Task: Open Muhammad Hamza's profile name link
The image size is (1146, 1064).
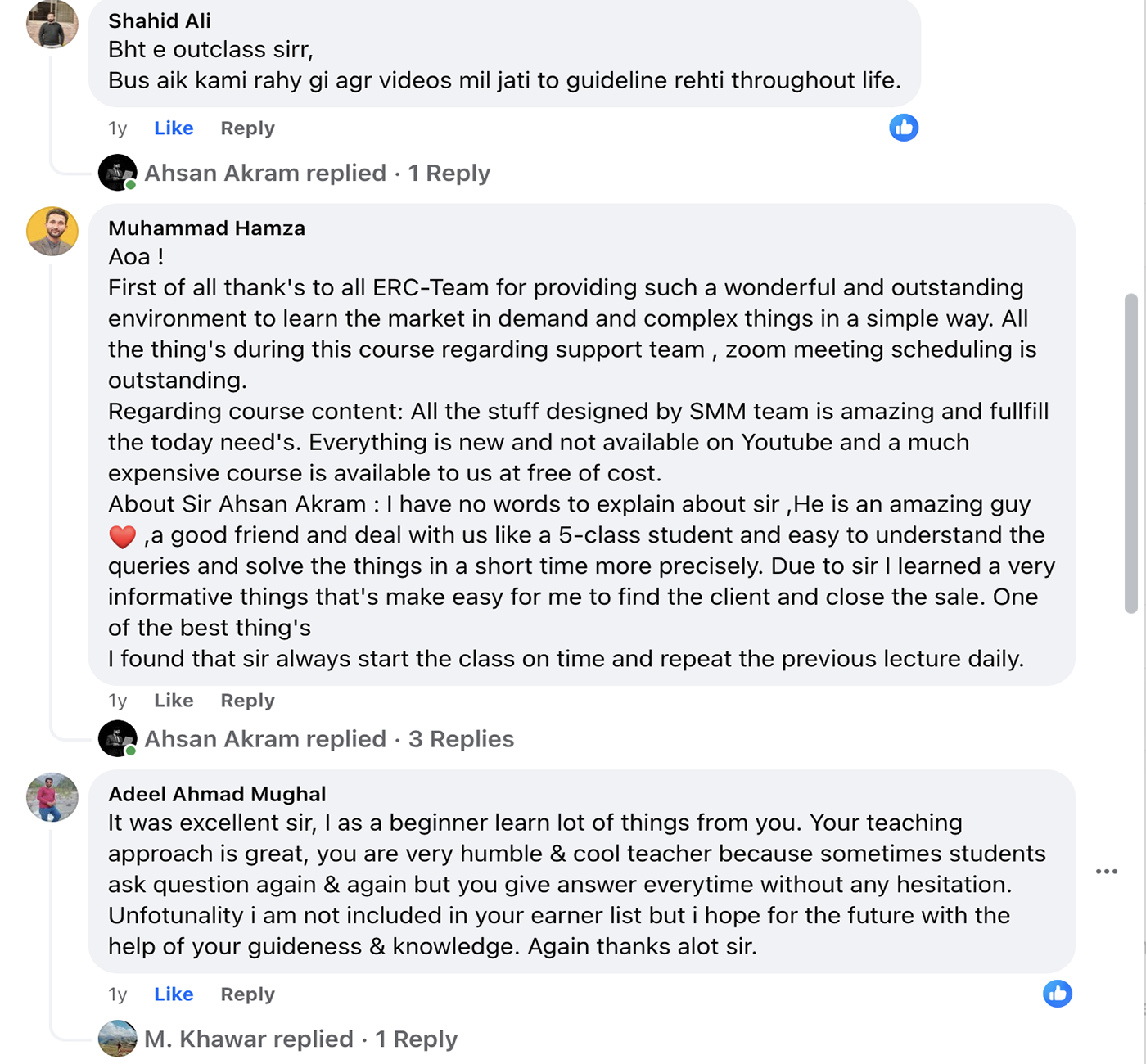Action: pyautogui.click(x=206, y=228)
